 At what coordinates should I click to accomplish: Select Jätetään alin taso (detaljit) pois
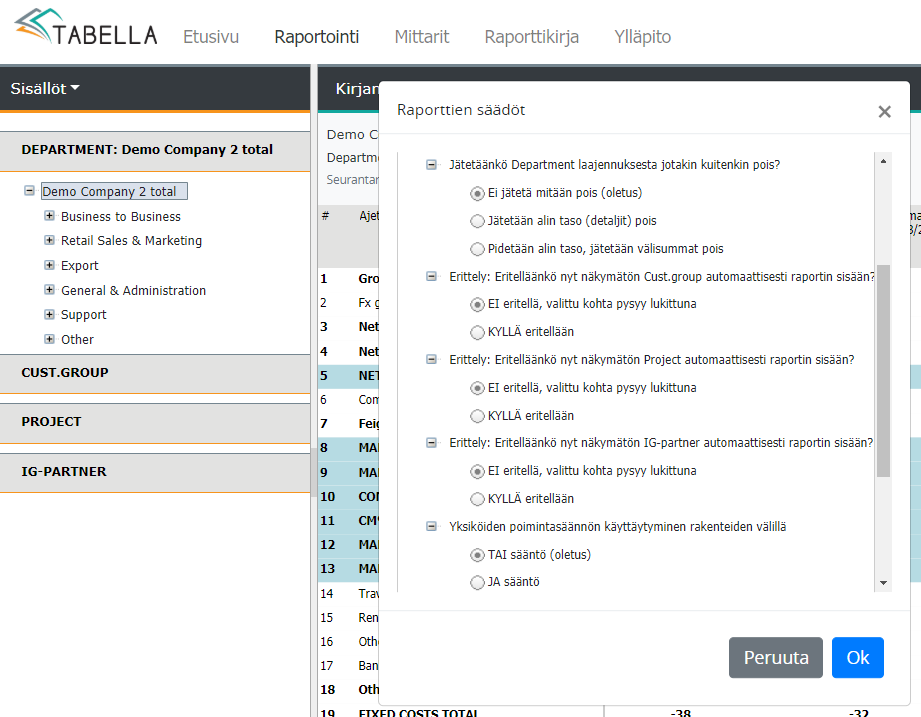click(477, 221)
